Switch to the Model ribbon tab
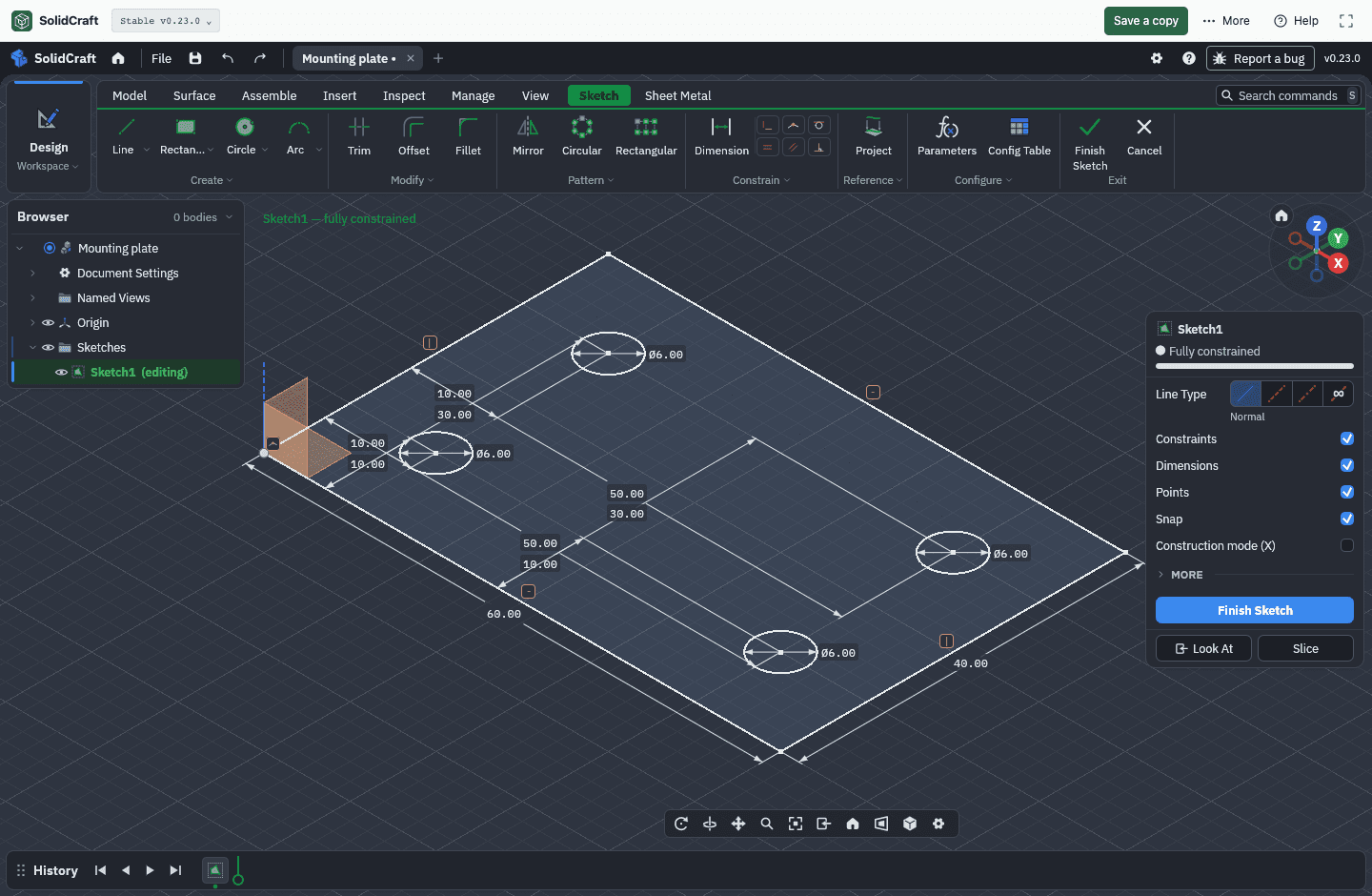The width and height of the screenshot is (1372, 896). tap(130, 95)
